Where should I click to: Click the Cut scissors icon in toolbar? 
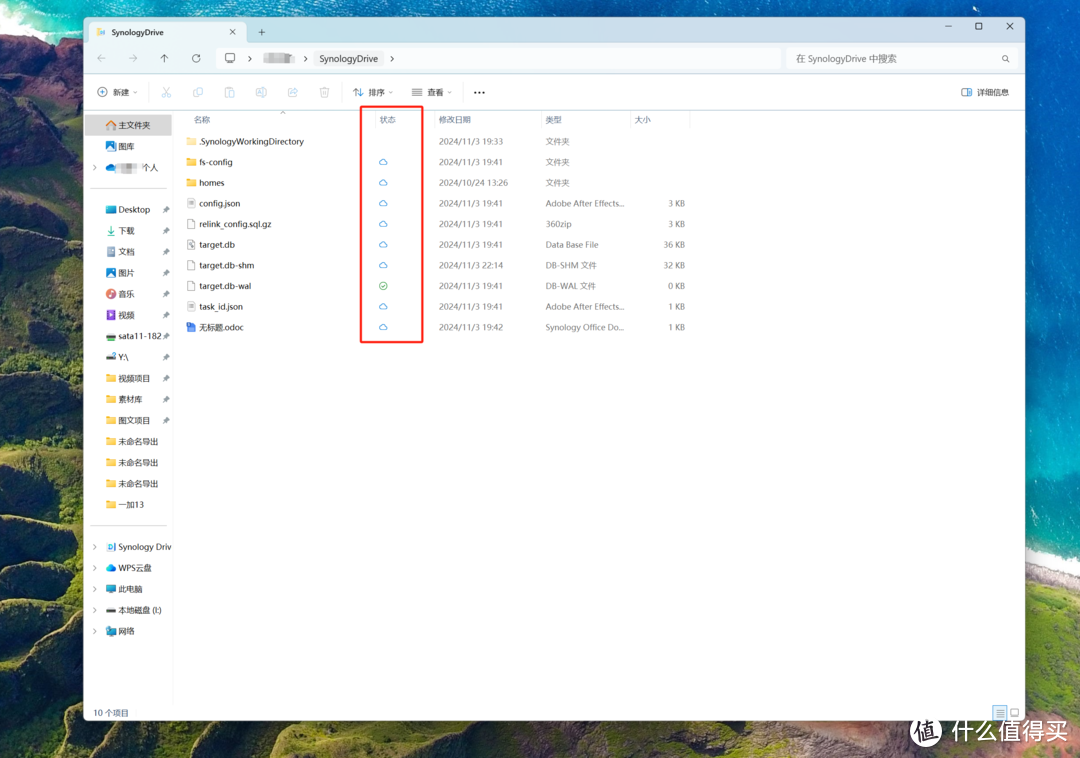(166, 92)
